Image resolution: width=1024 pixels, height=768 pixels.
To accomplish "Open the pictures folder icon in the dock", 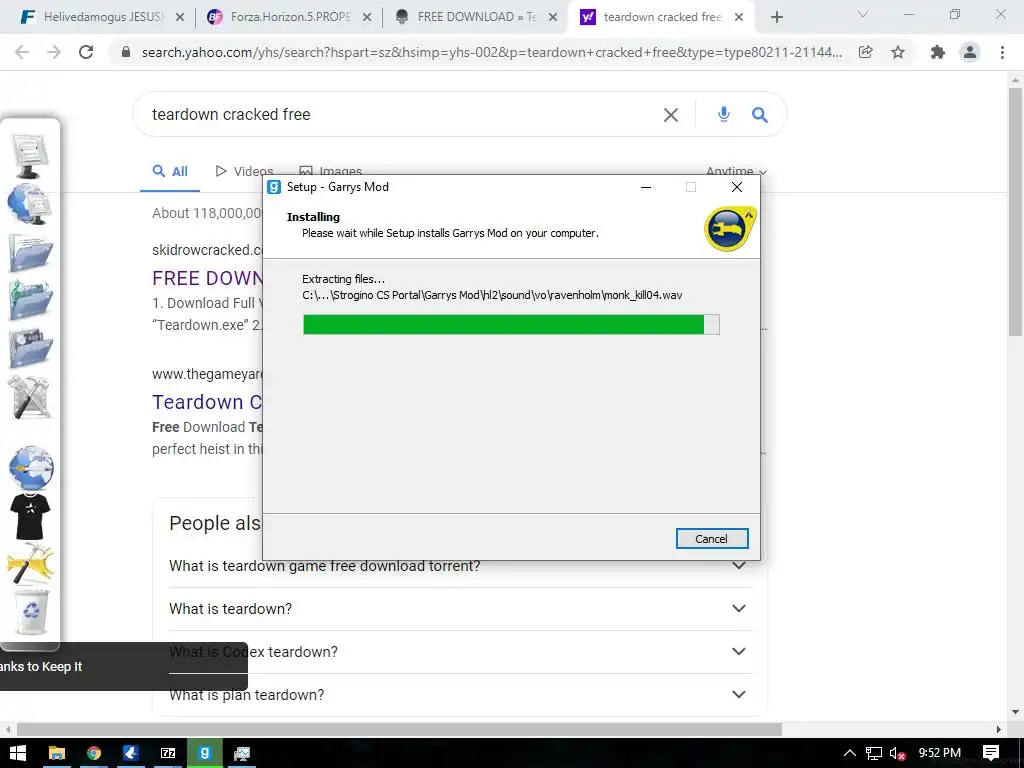I will tap(31, 348).
